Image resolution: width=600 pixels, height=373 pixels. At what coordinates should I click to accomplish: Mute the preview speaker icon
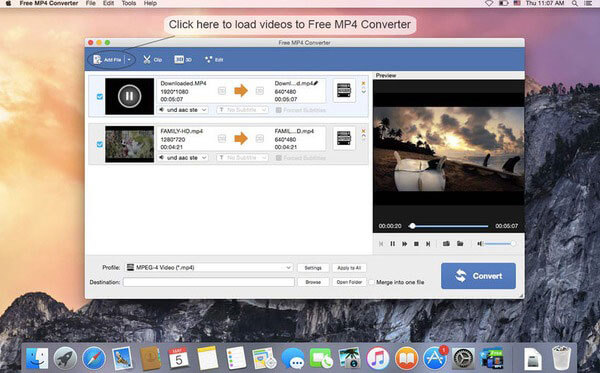coord(480,244)
